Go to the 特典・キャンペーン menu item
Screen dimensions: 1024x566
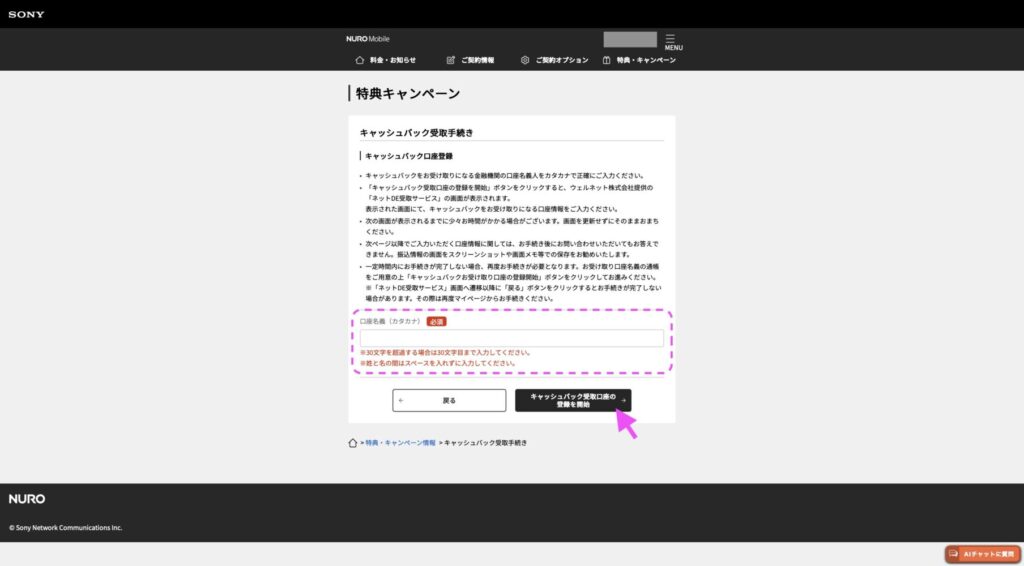(x=645, y=60)
